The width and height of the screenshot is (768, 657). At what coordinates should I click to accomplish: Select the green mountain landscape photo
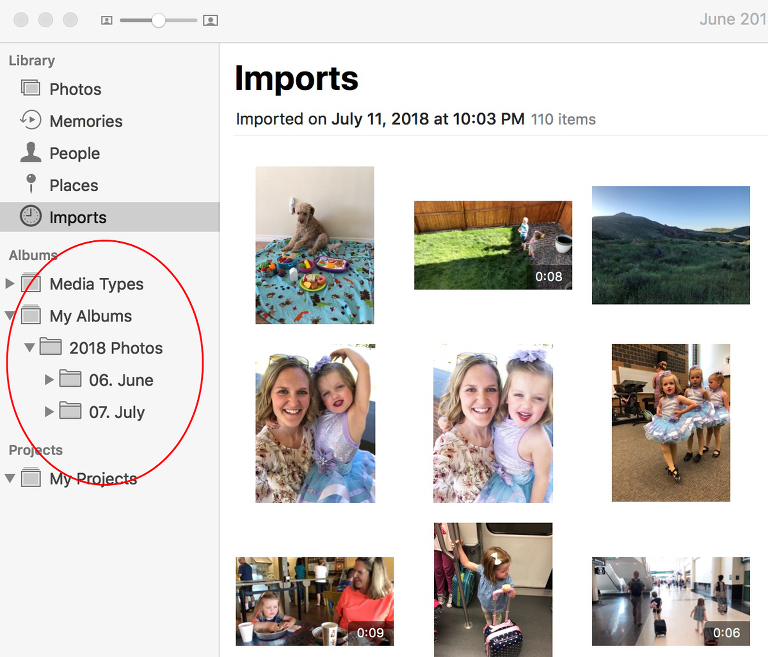coord(671,245)
